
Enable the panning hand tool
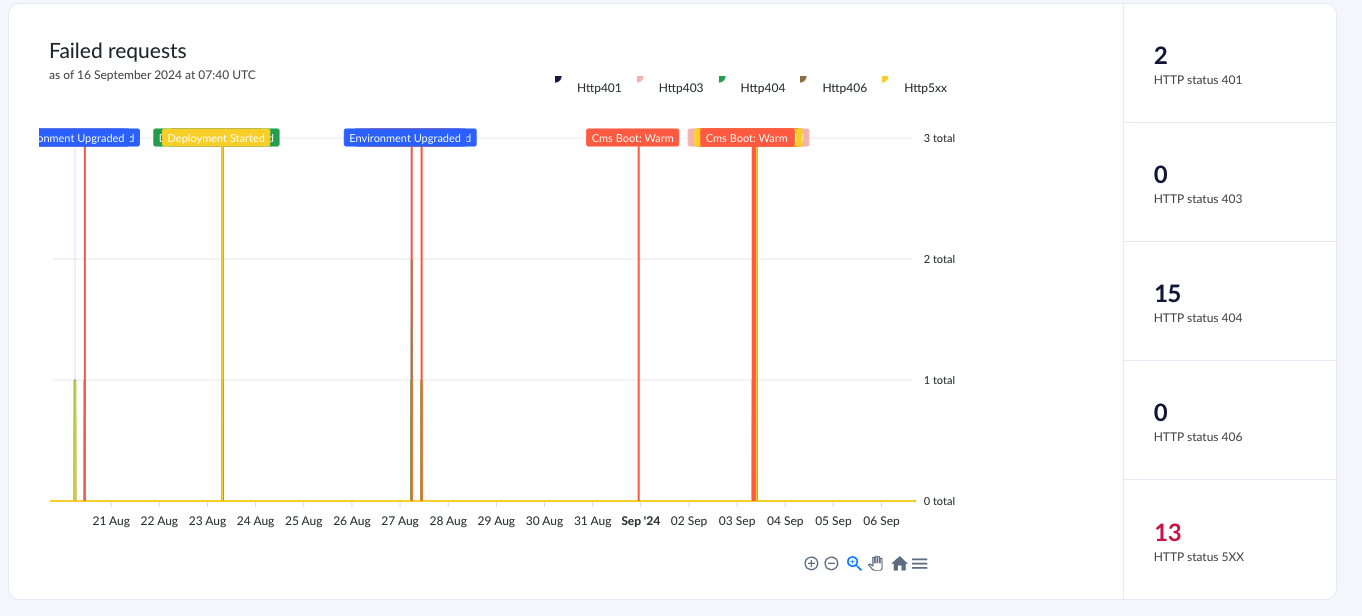876,563
